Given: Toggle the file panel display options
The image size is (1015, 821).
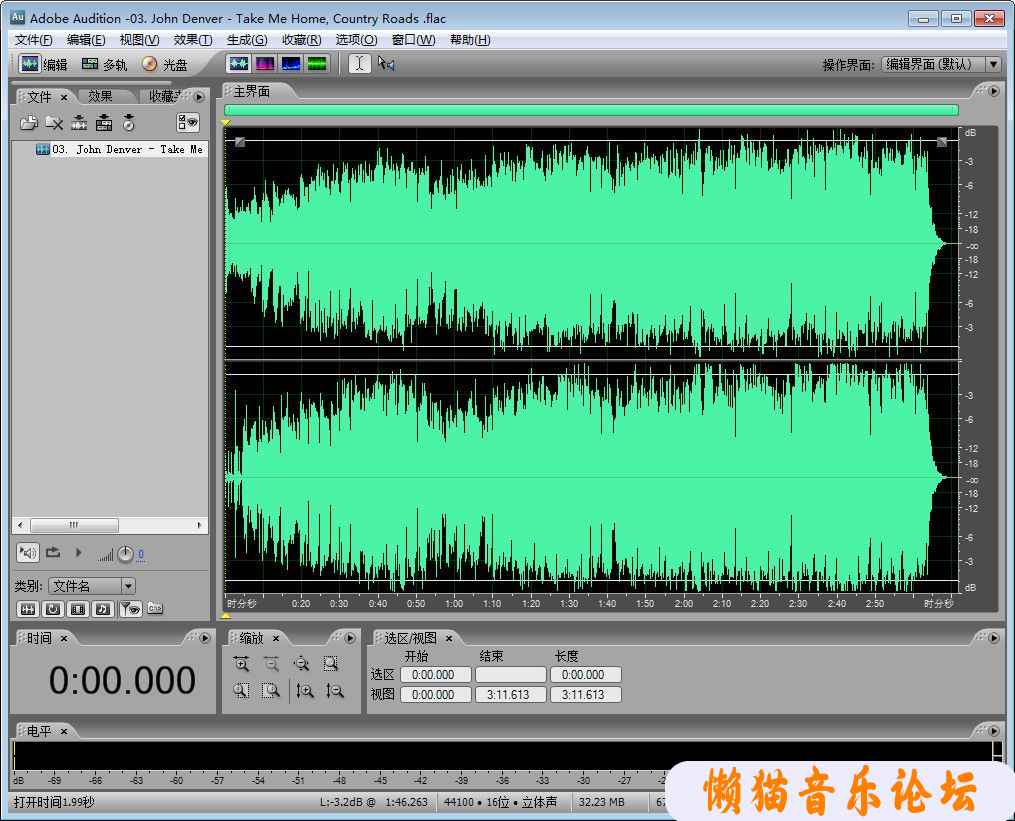Looking at the screenshot, I should tap(188, 122).
